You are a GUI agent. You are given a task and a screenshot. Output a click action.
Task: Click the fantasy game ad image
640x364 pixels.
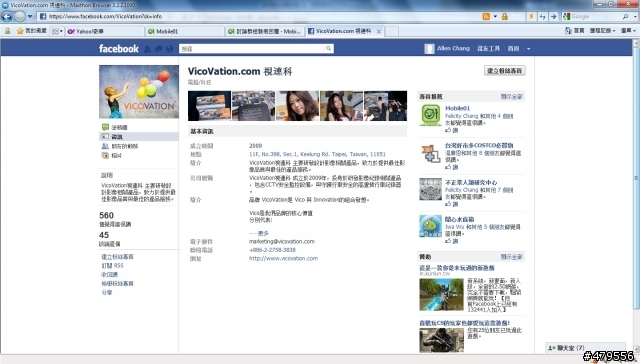pos(442,295)
